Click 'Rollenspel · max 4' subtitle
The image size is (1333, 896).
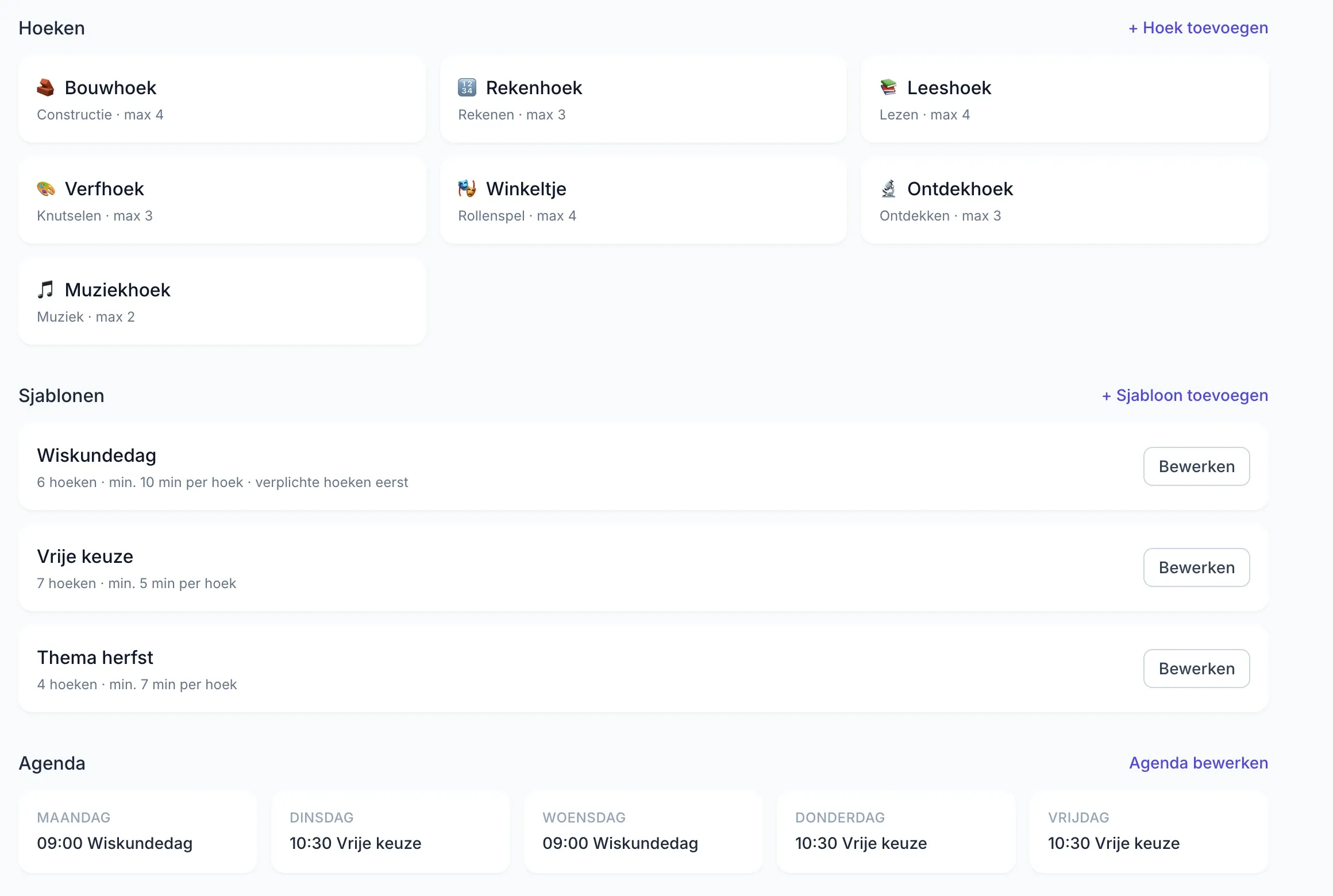click(517, 216)
